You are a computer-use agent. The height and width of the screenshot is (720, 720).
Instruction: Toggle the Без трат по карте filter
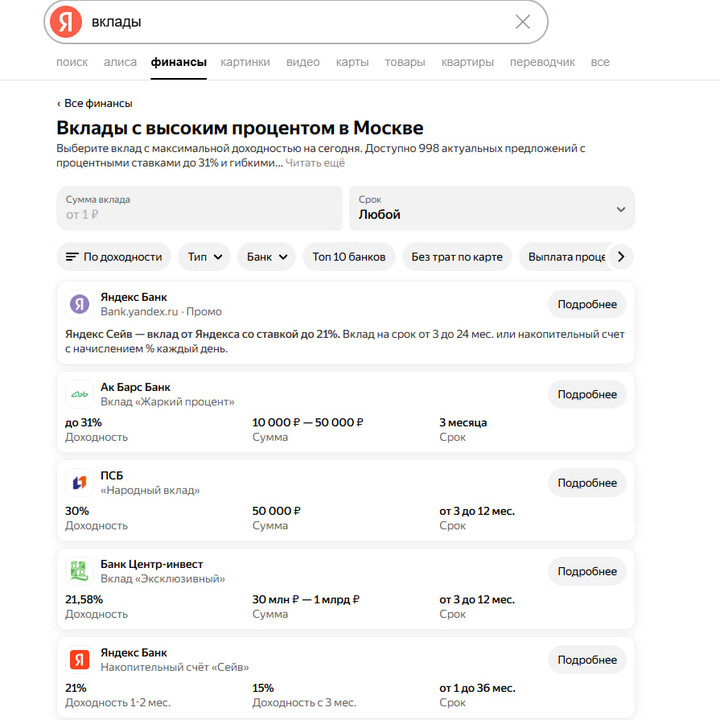tap(457, 257)
